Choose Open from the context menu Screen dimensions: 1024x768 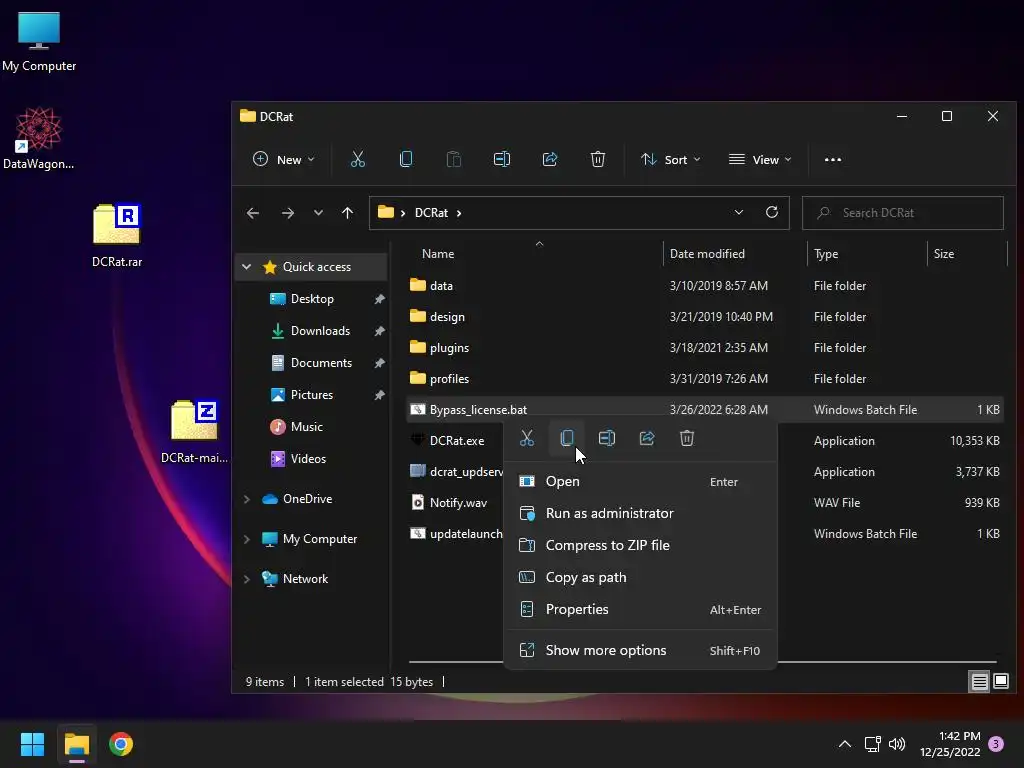tap(641, 481)
